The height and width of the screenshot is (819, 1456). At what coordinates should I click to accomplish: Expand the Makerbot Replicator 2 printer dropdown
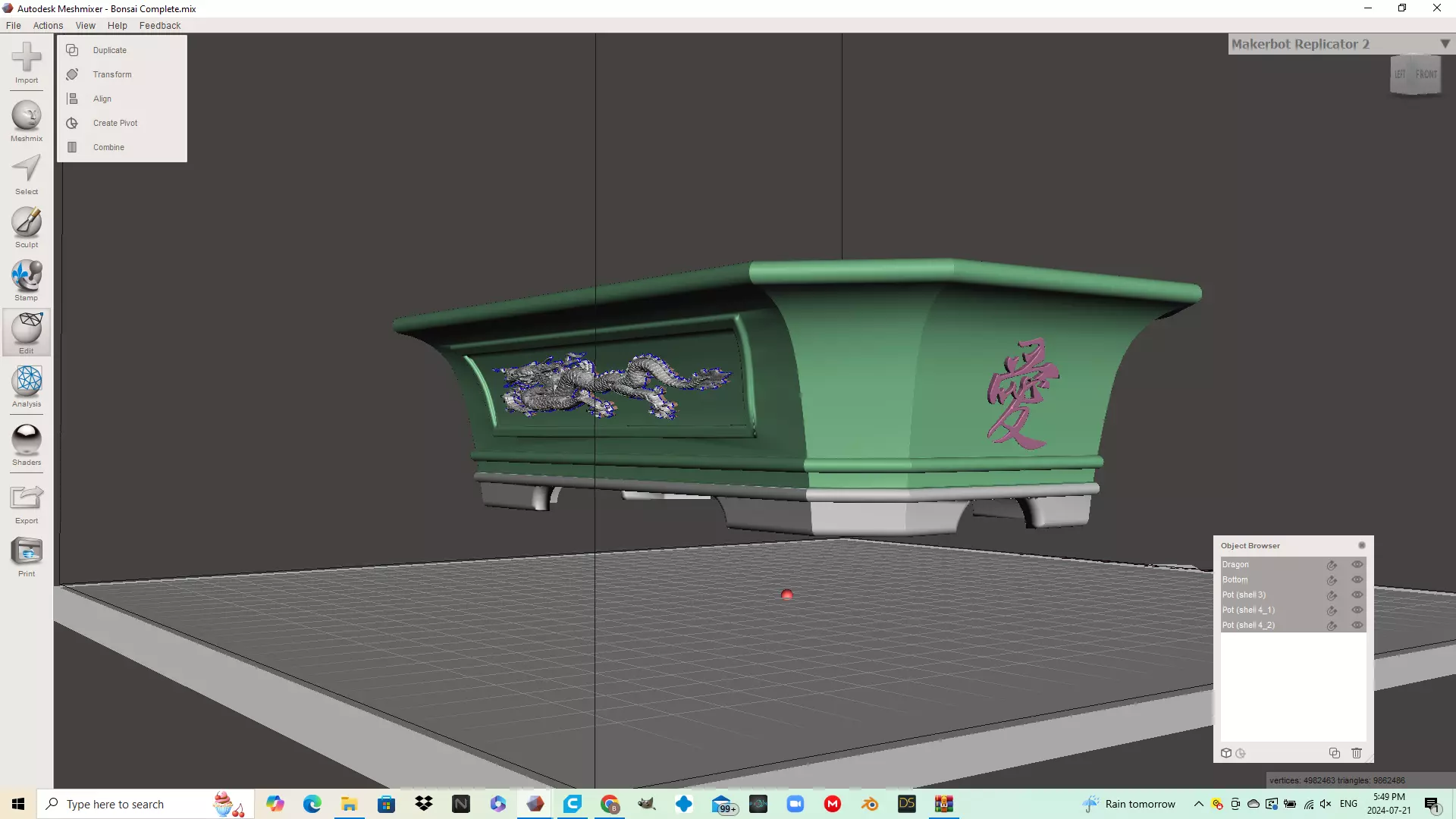[1445, 44]
